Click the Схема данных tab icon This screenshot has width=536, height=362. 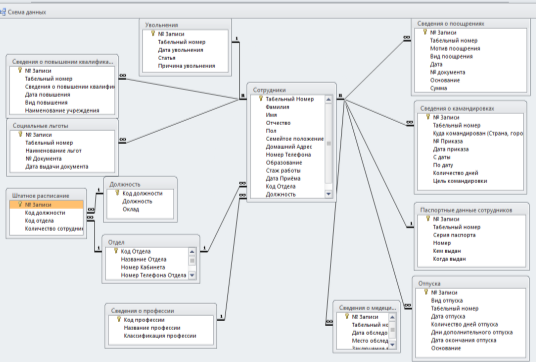3,12
